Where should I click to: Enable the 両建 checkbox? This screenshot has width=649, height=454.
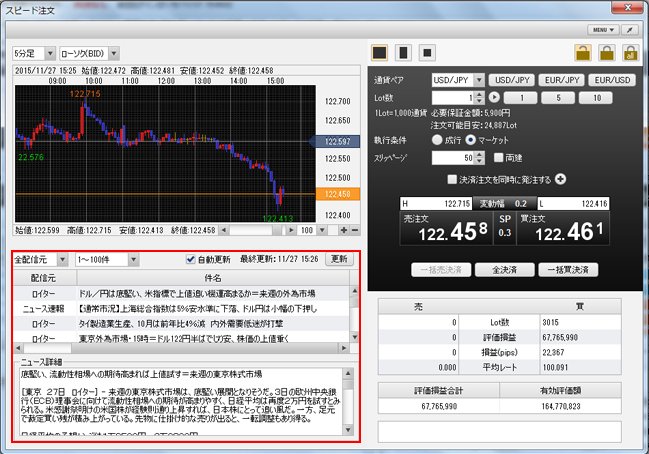(499, 158)
